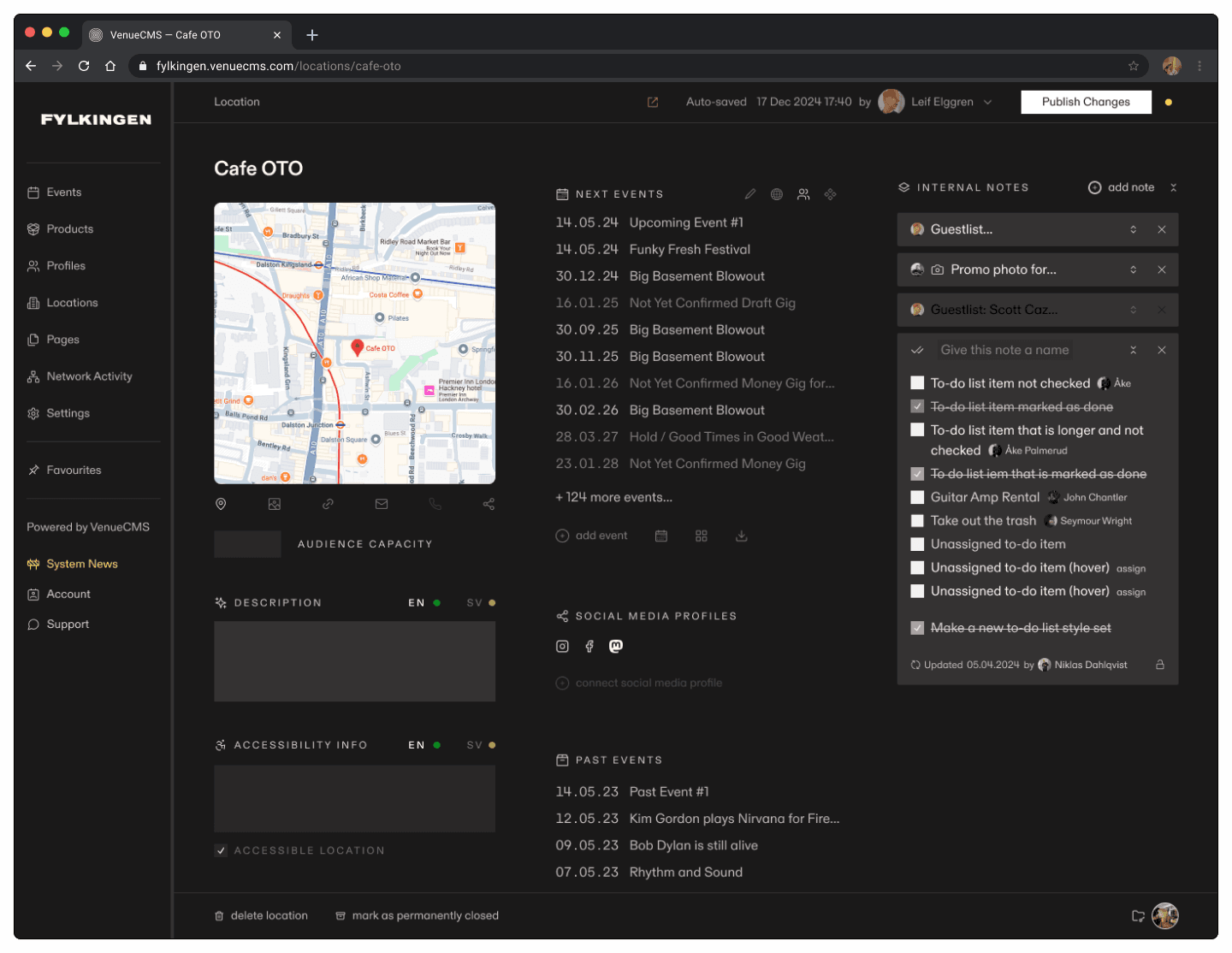
Task: Click the location pin icon under the map
Action: (221, 504)
